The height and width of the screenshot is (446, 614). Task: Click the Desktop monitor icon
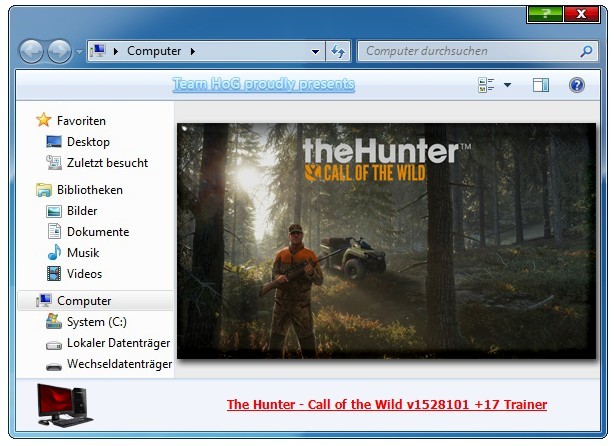(54, 141)
